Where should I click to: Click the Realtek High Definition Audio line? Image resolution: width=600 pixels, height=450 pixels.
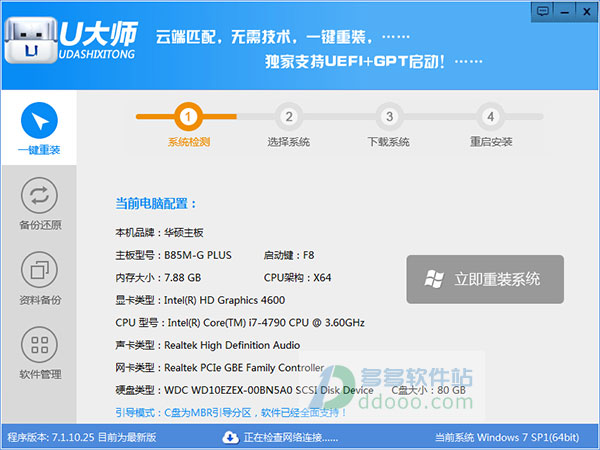tap(207, 346)
